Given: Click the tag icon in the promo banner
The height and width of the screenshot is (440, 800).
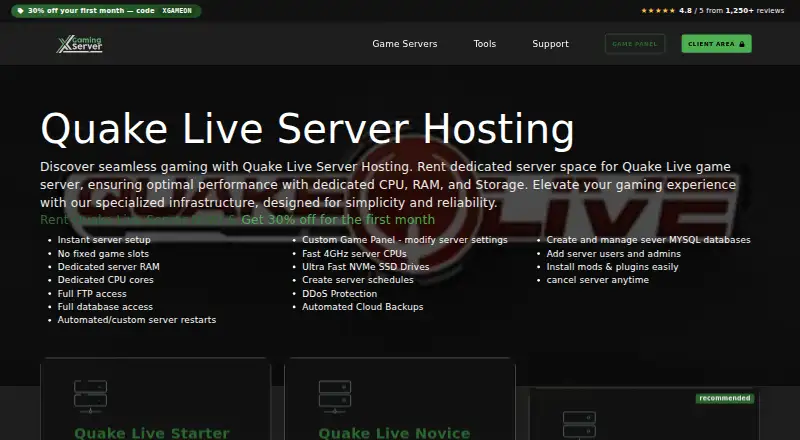Looking at the screenshot, I should pos(20,11).
